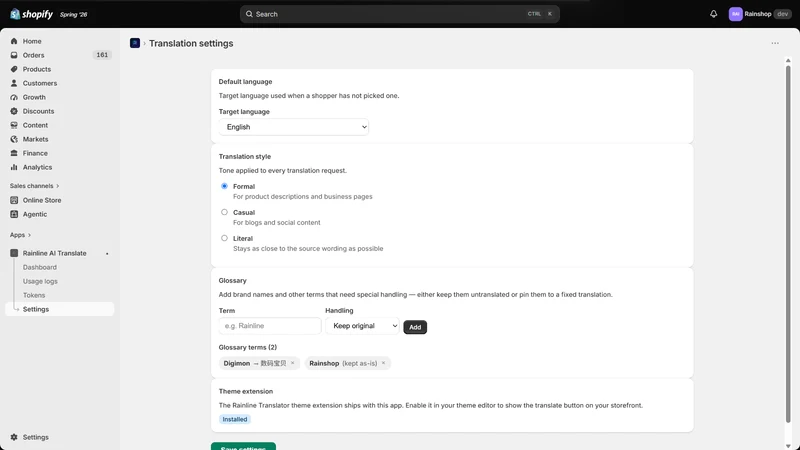Click the 161 orders count badge
Screen dimensions: 800x450
102,55
